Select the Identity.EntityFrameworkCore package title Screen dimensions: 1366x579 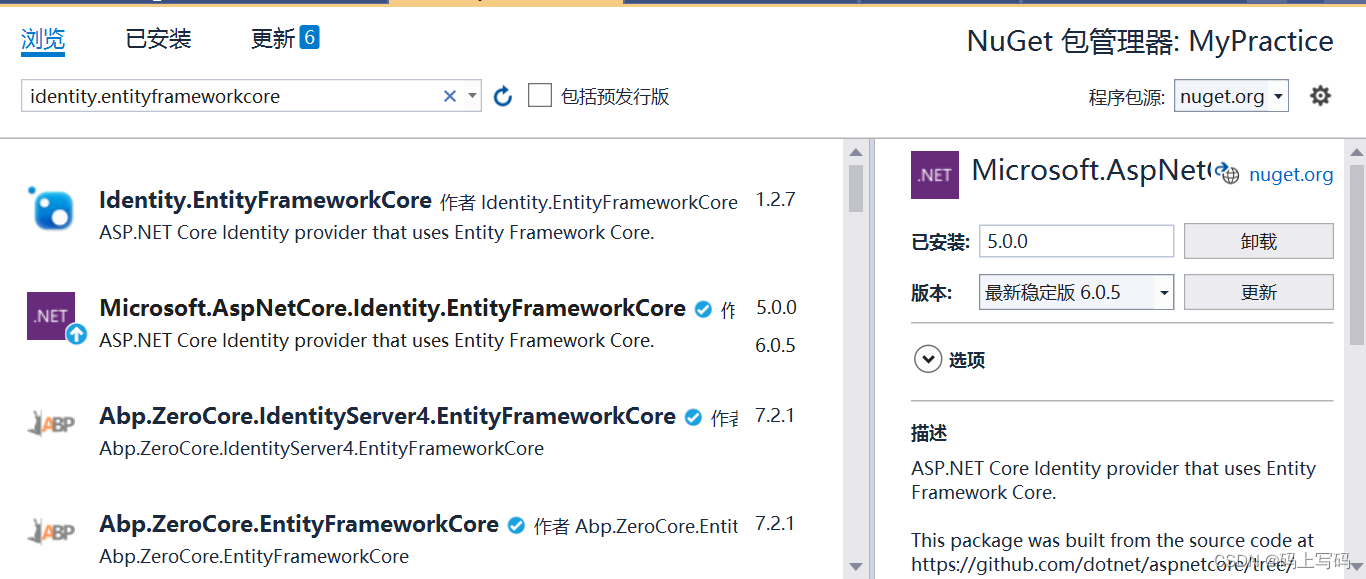tap(265, 200)
